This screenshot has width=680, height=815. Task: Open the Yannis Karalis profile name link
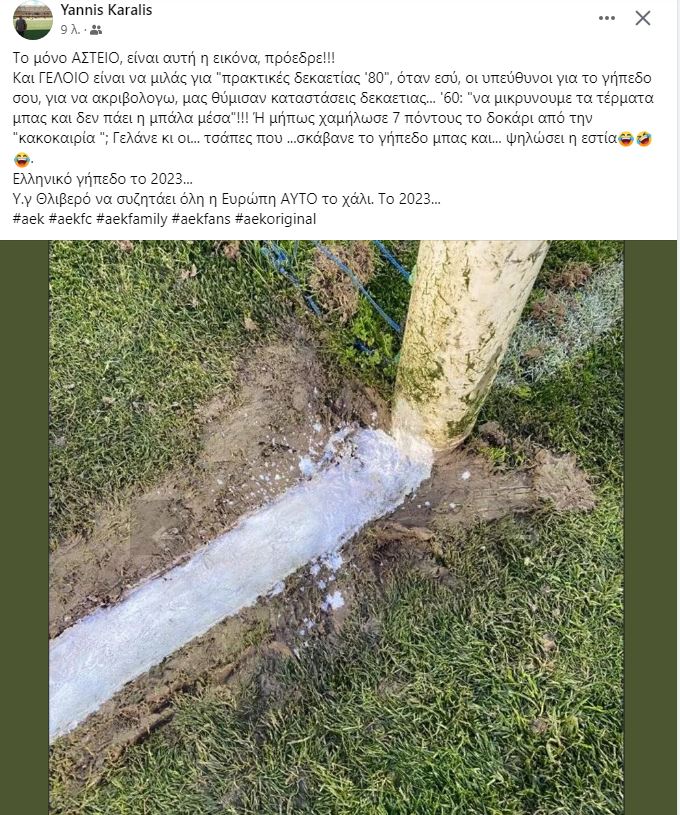click(106, 10)
